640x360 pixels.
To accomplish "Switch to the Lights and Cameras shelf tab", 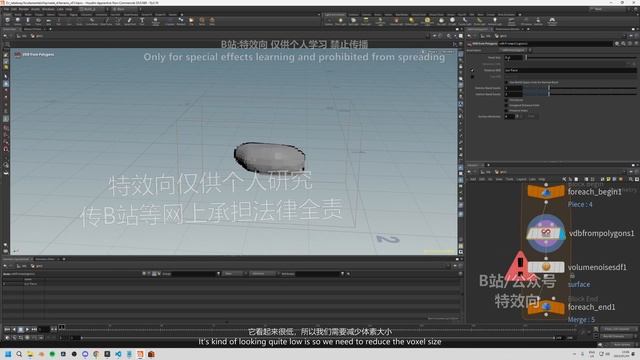I will (335, 14).
